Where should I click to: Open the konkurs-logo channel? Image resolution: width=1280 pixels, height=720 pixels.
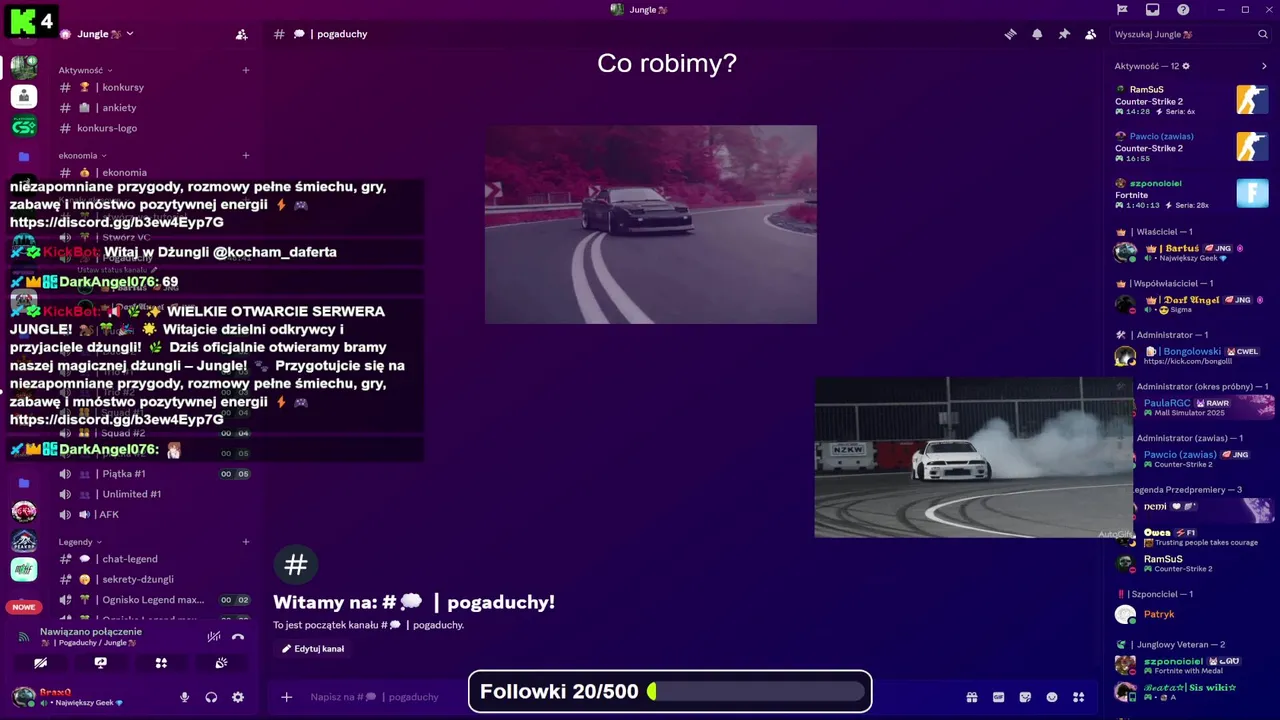click(x=154, y=128)
